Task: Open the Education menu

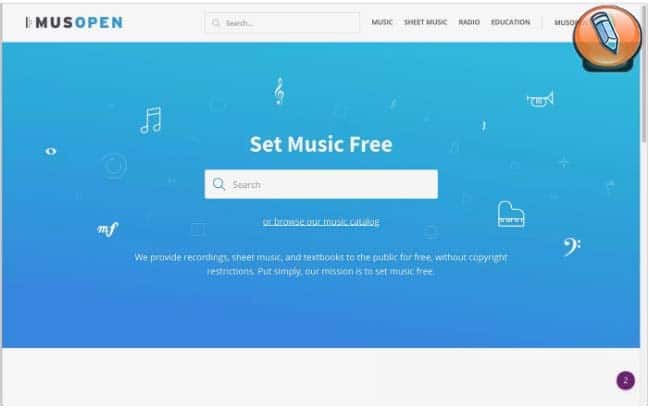Action: point(510,22)
